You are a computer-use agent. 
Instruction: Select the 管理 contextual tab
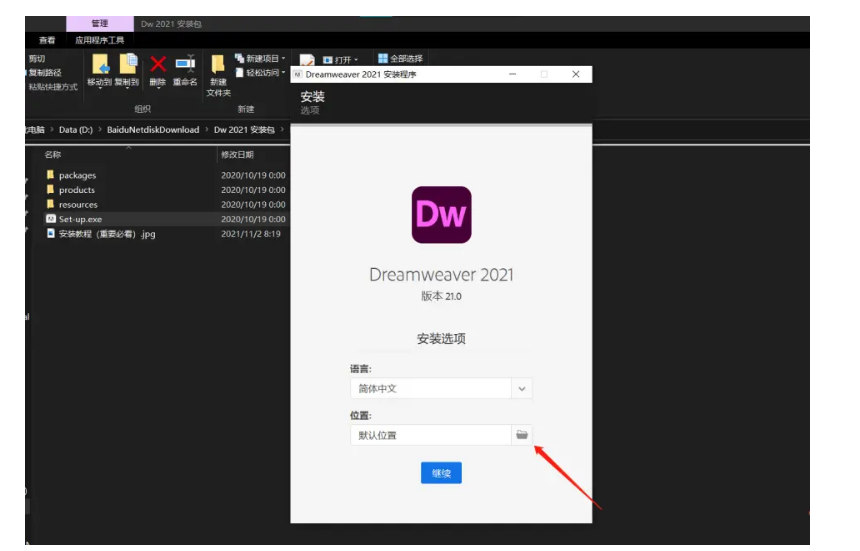pos(100,24)
